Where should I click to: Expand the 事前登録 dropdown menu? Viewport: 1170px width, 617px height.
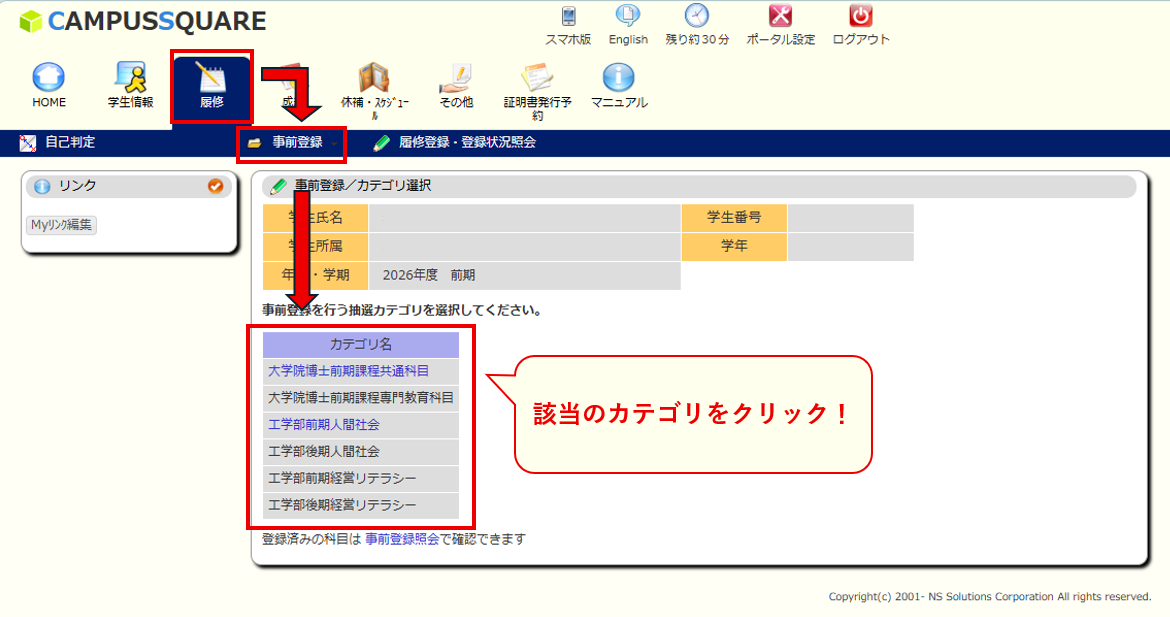(292, 142)
